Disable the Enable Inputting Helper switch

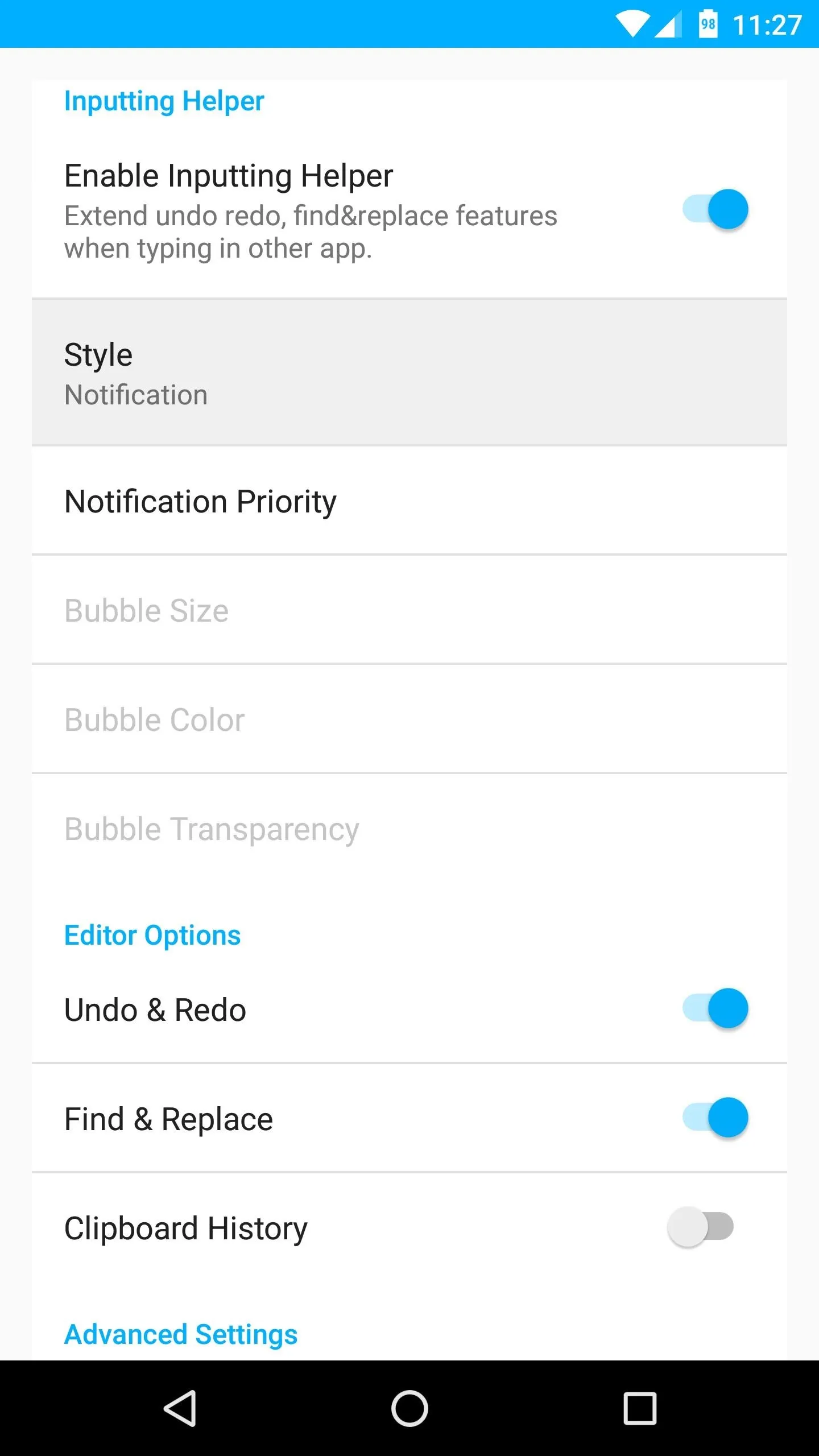[x=715, y=209]
